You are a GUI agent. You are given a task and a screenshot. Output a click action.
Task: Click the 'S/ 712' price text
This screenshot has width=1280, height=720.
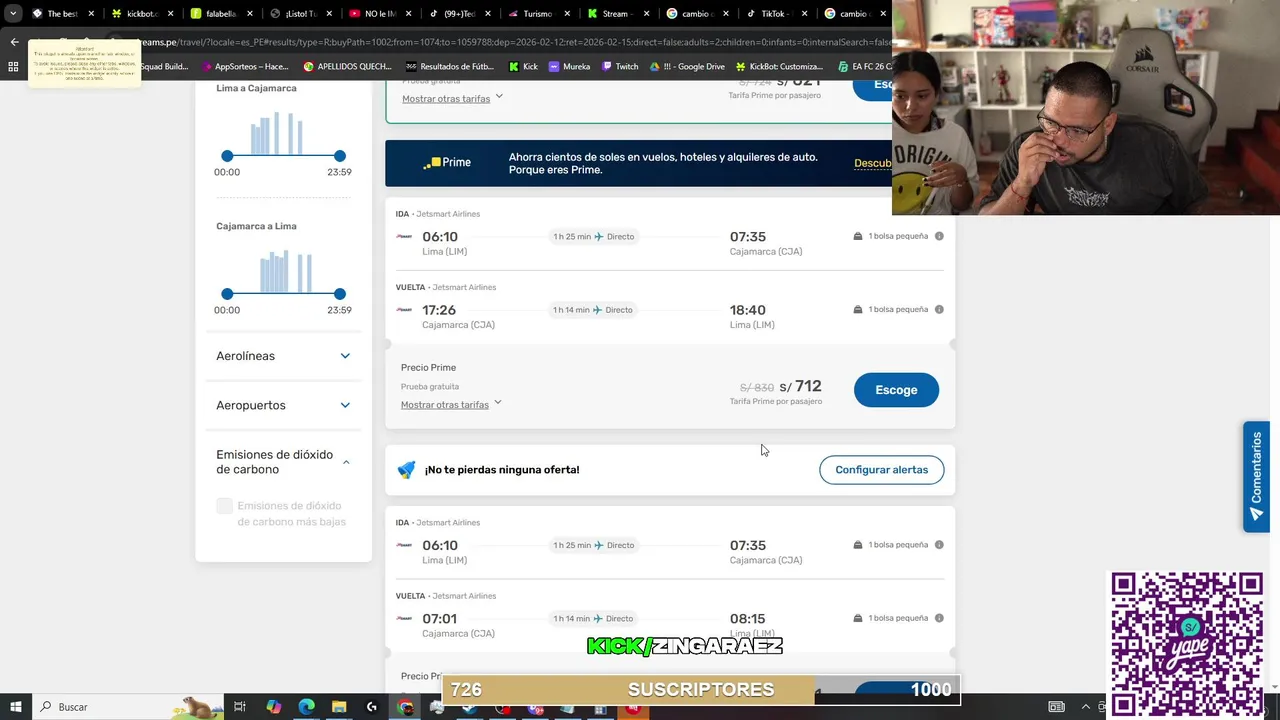click(x=800, y=386)
